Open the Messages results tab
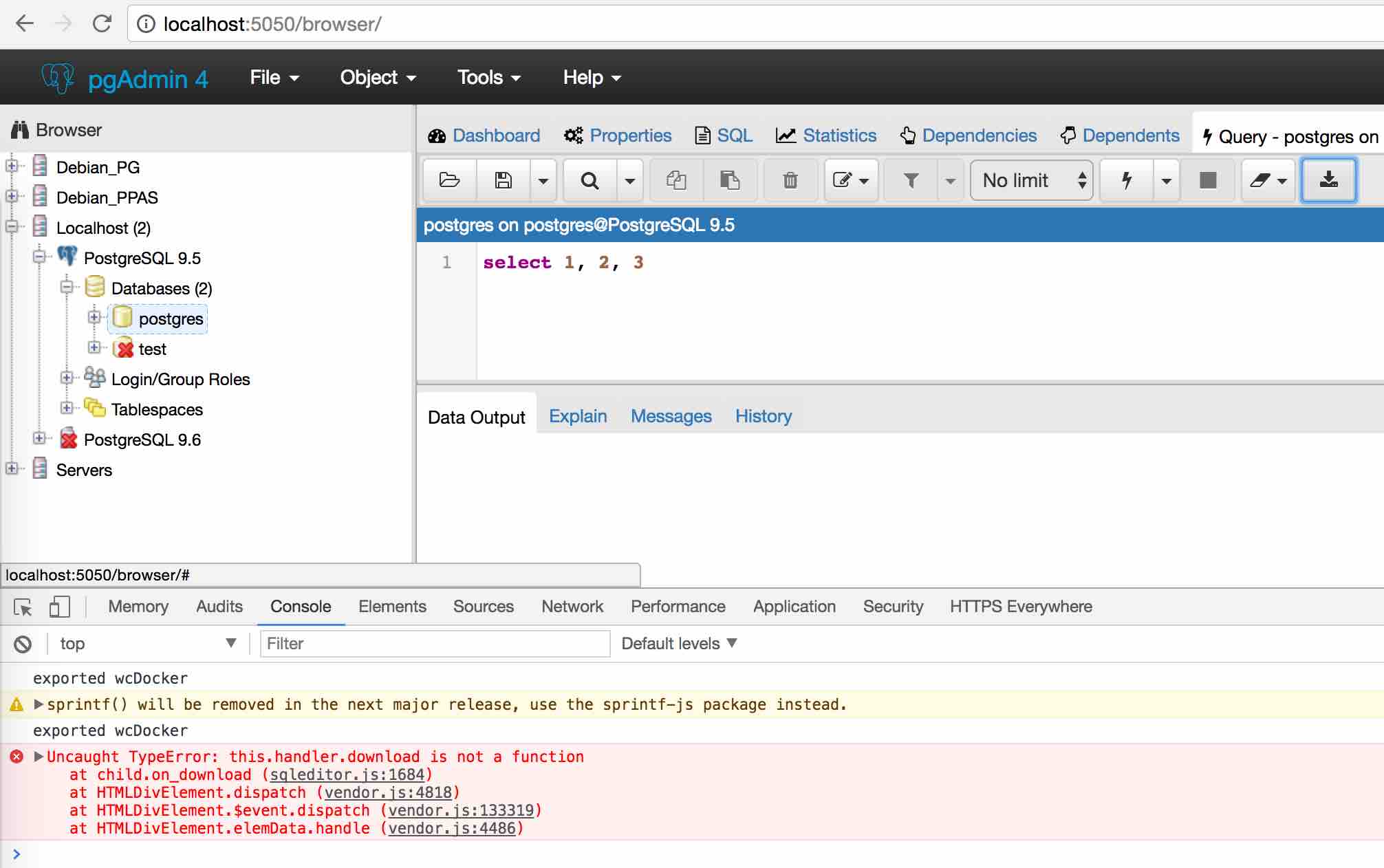The width and height of the screenshot is (1384, 868). tap(671, 416)
